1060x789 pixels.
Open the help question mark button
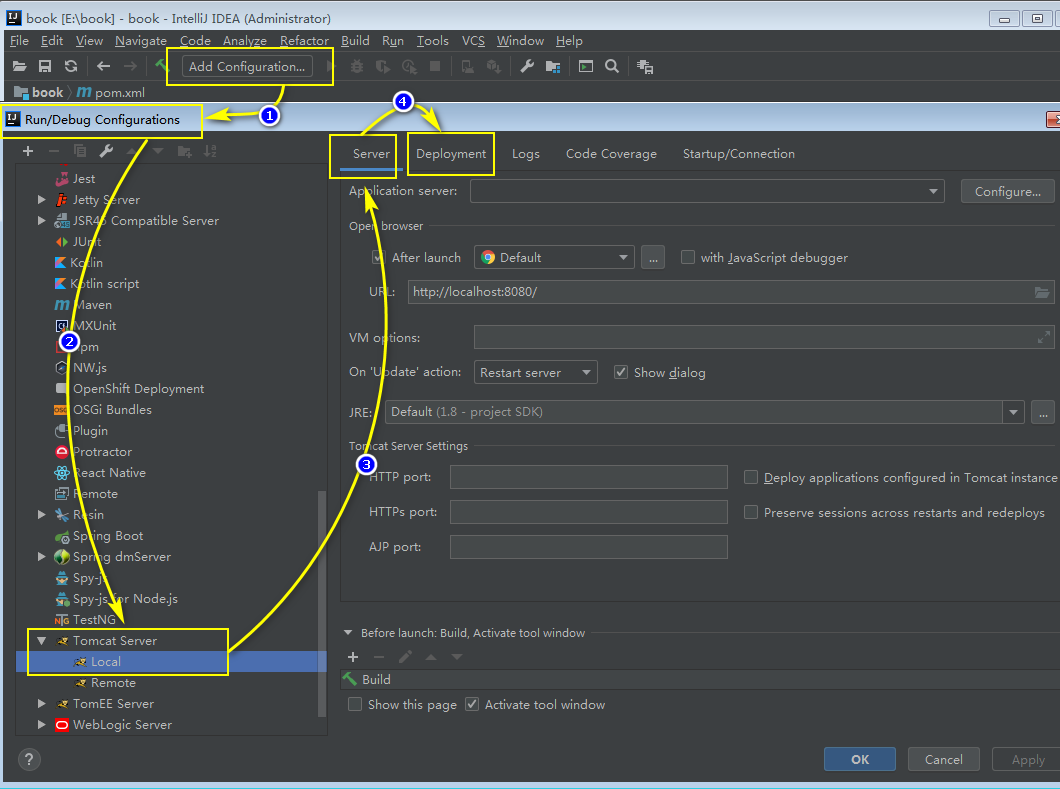tap(30, 759)
